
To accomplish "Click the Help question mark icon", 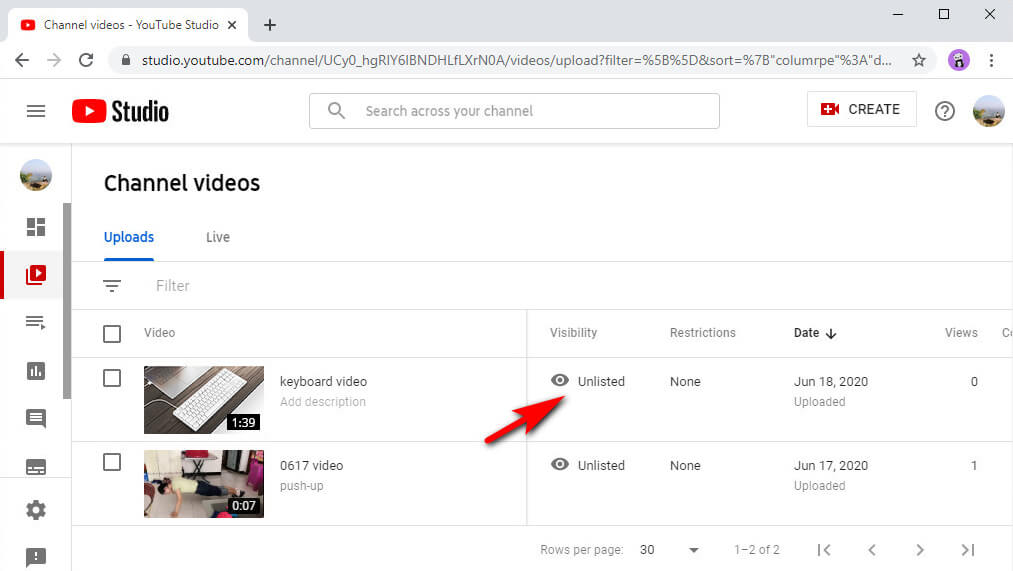I will [944, 111].
